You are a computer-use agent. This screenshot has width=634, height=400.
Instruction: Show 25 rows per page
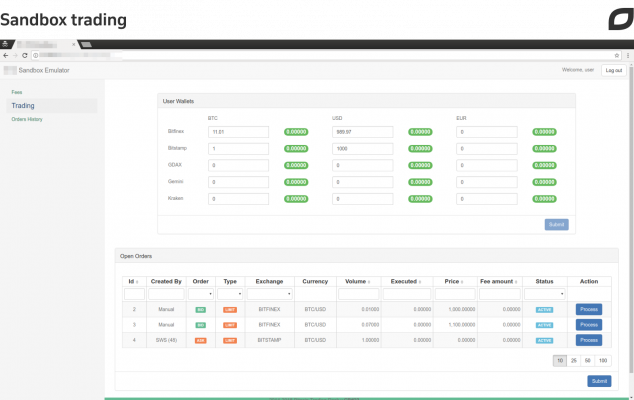tap(573, 360)
